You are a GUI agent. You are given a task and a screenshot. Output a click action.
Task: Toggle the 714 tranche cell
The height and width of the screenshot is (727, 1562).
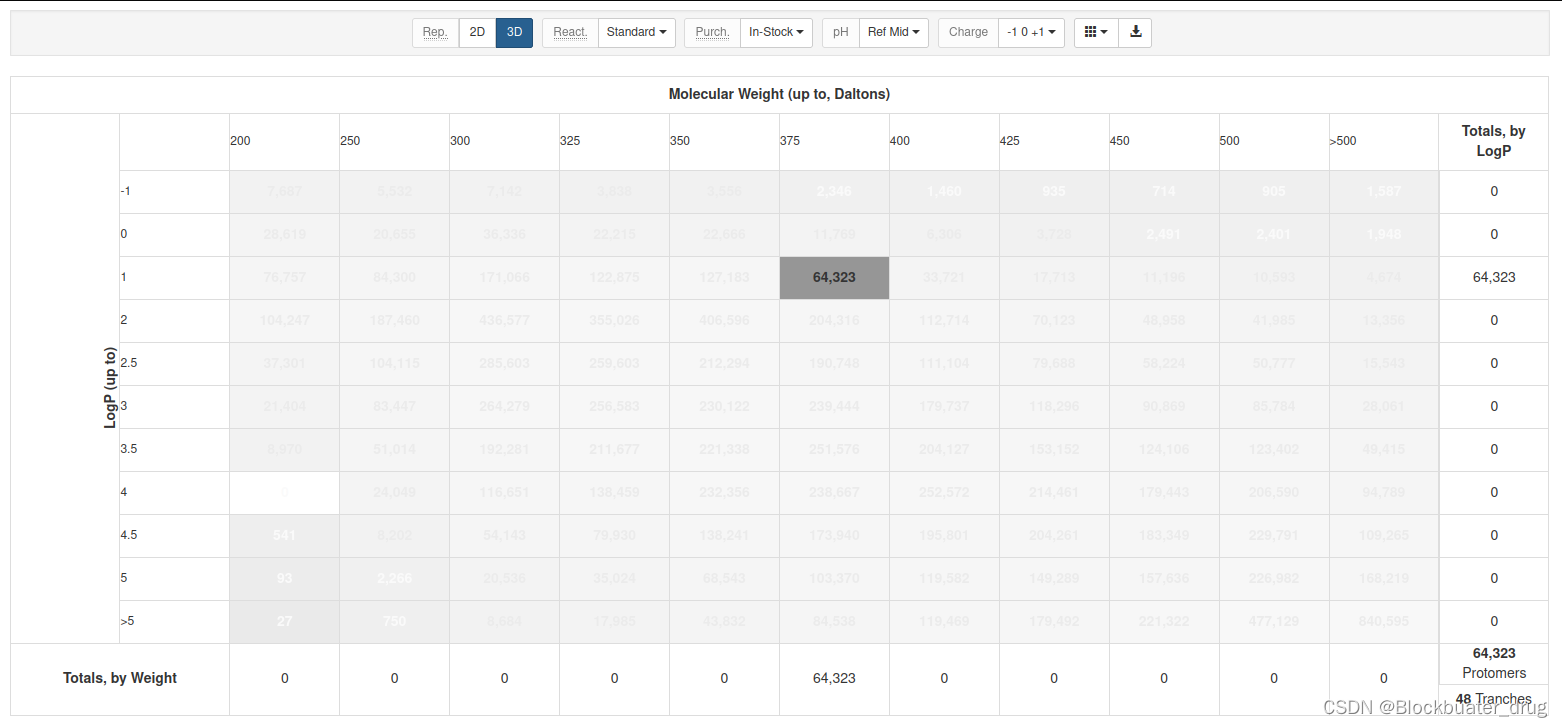pos(1164,191)
